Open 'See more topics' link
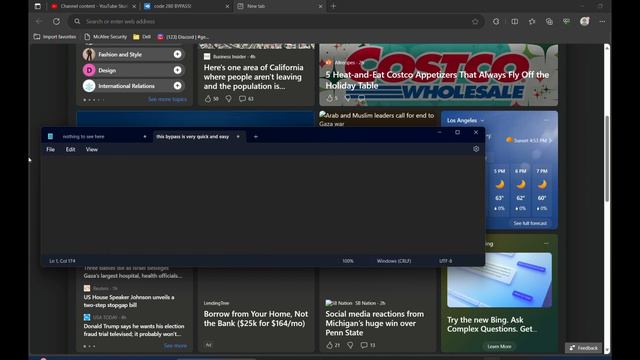 pos(167,99)
